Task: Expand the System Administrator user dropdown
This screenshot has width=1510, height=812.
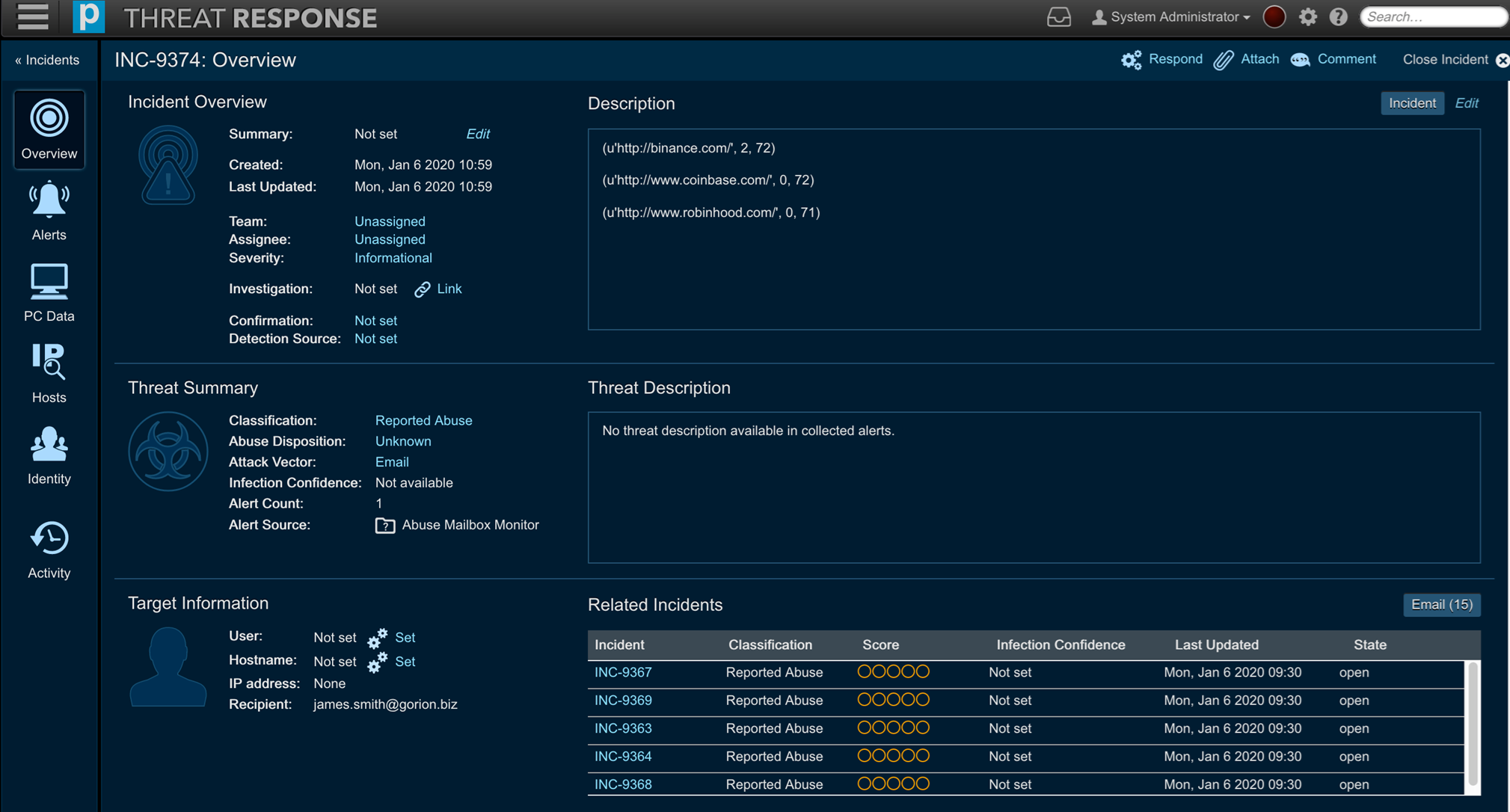Action: pyautogui.click(x=1171, y=17)
